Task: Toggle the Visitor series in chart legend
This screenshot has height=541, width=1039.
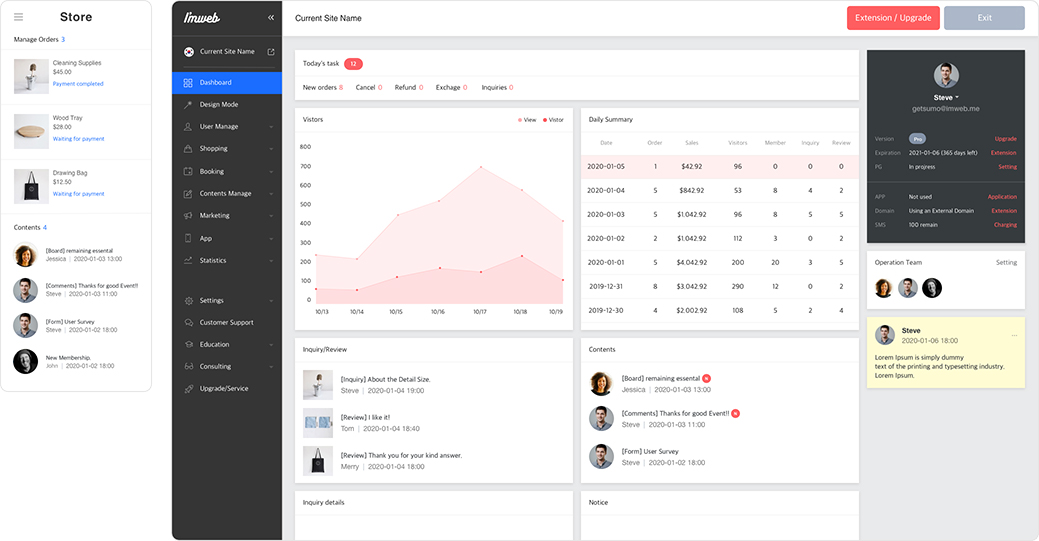Action: pos(553,120)
